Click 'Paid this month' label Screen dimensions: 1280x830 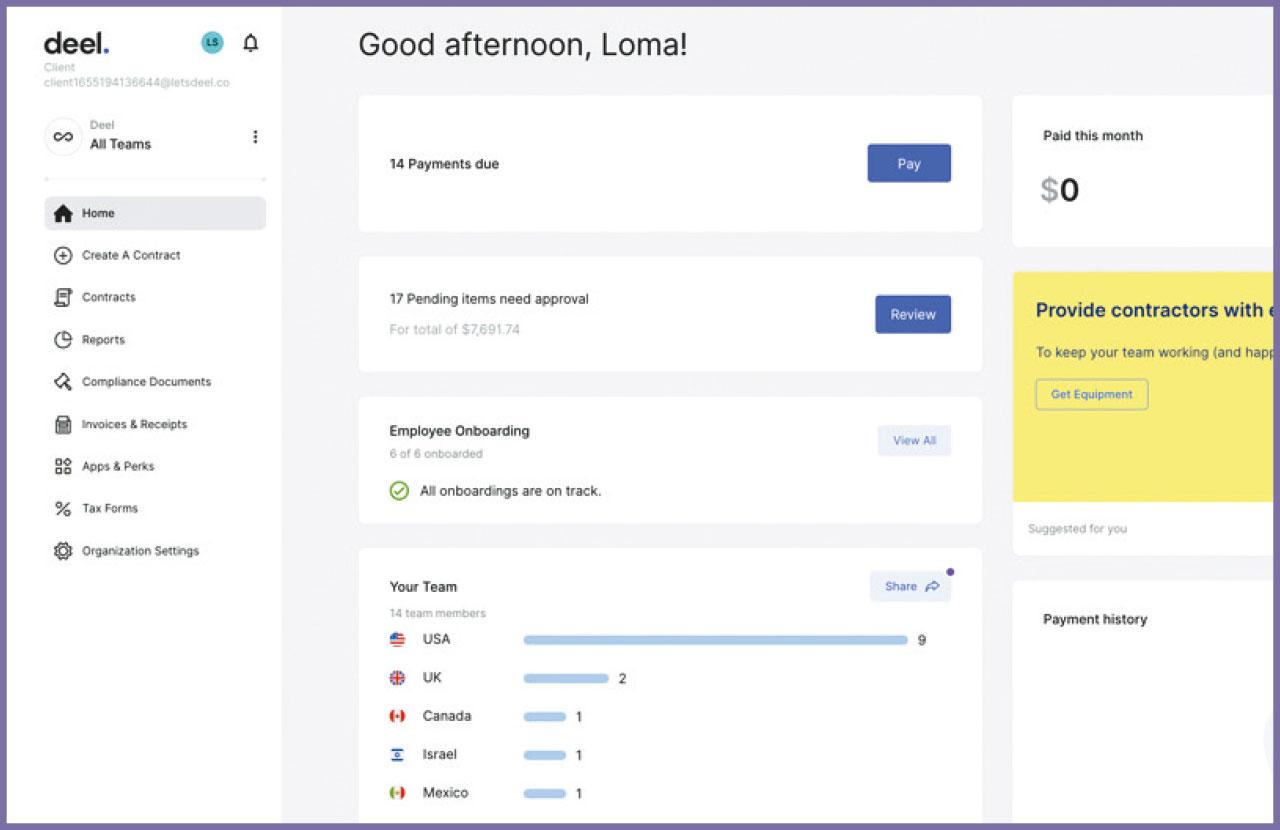click(1093, 136)
